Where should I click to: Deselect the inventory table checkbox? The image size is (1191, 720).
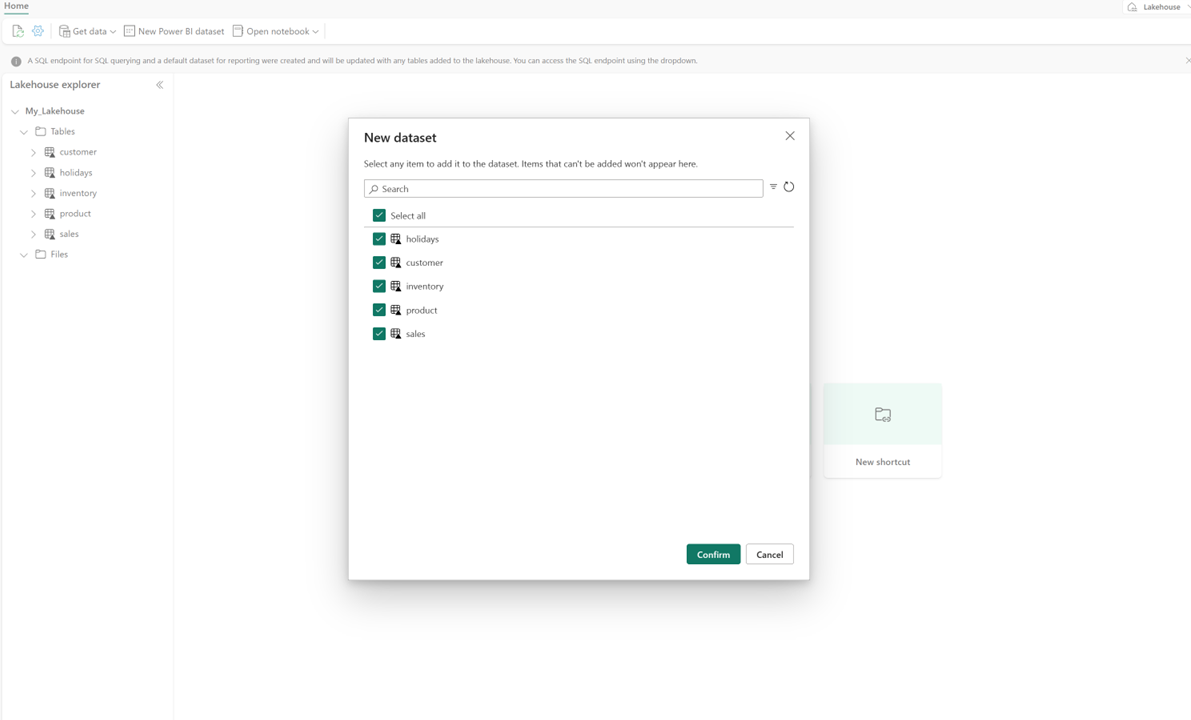pos(379,286)
